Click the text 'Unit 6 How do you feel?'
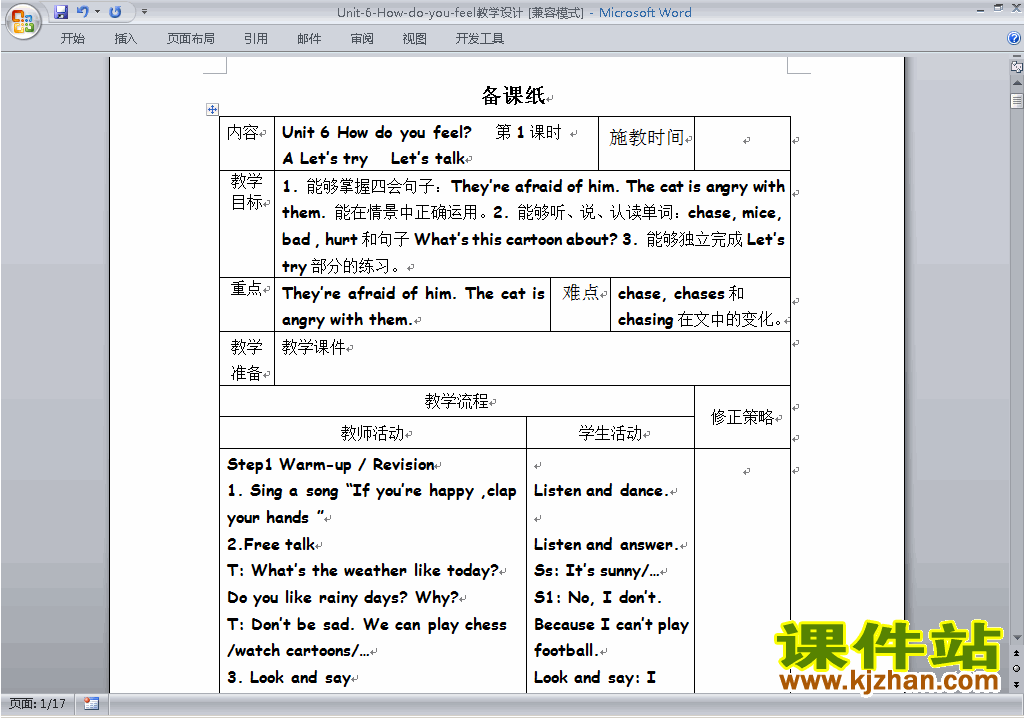1024x718 pixels. tap(376, 132)
